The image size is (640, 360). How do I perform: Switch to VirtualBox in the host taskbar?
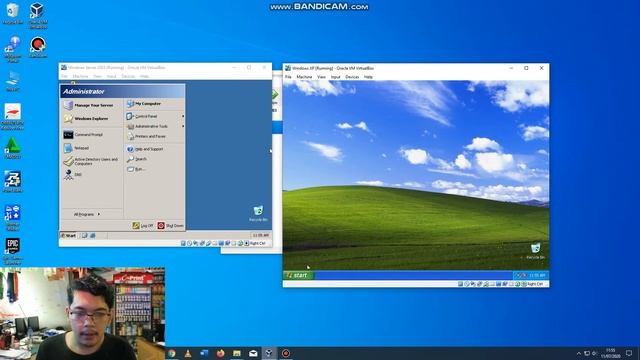(269, 353)
